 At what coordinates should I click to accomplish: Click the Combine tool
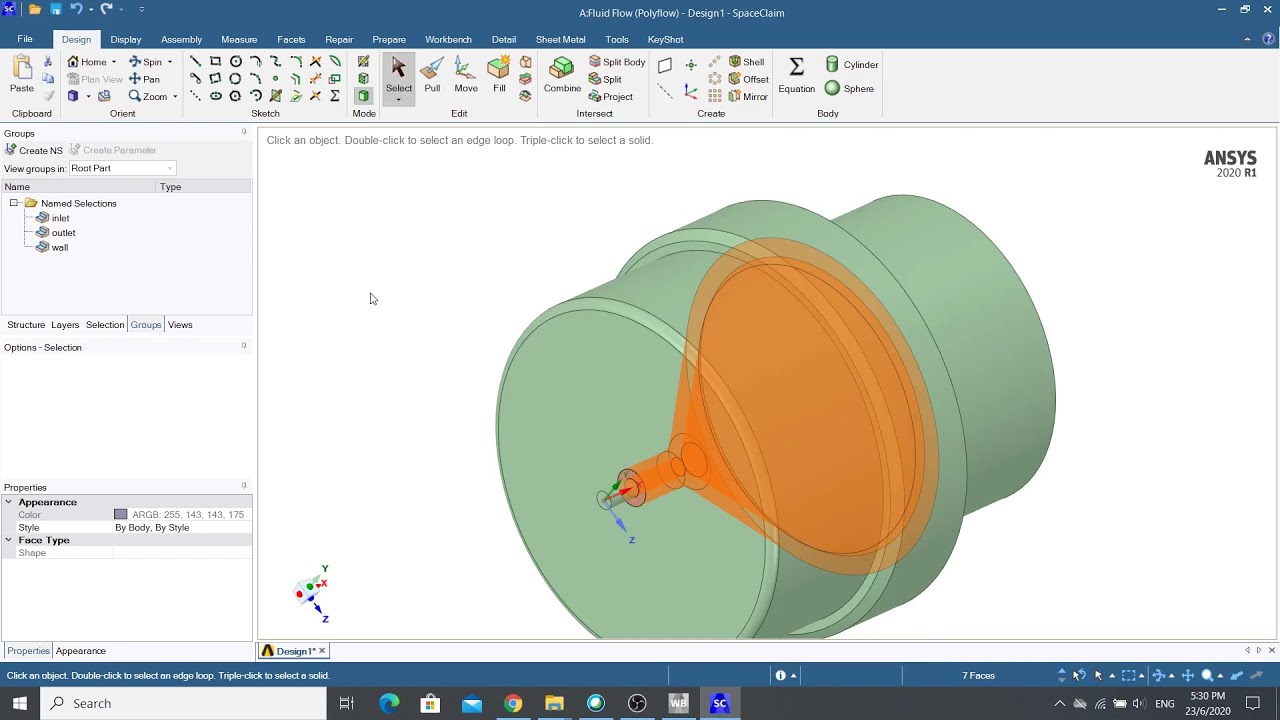pos(562,75)
